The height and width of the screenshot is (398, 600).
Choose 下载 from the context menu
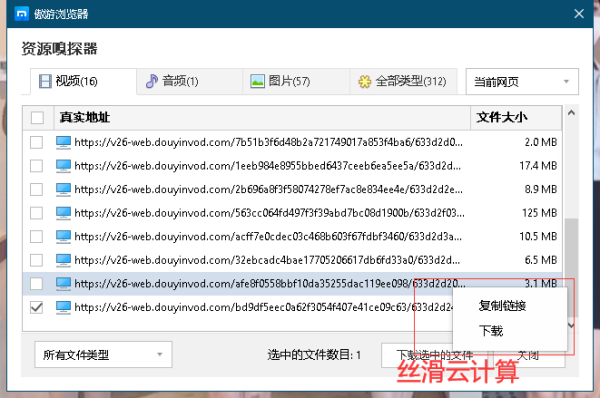point(491,331)
